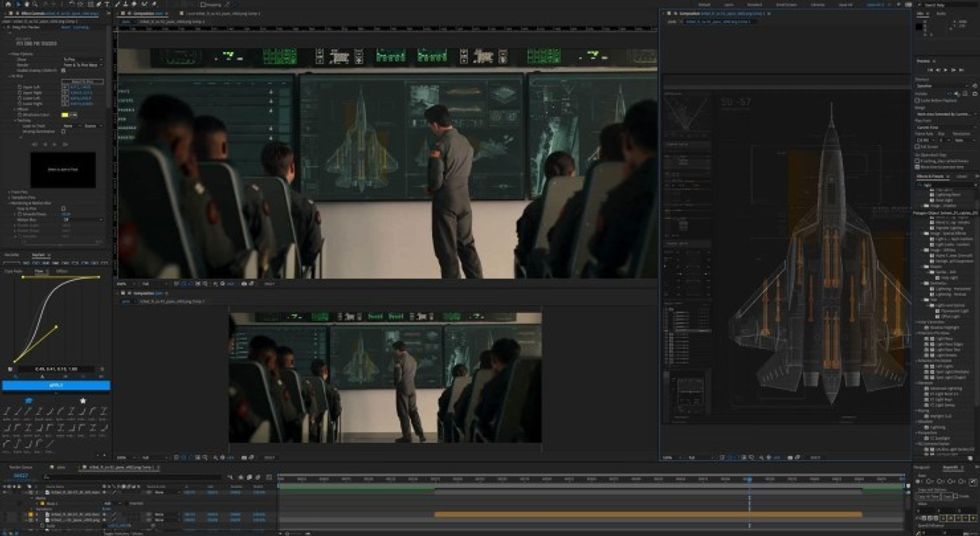Select the Puppet Pin tool
This screenshot has width=980, height=536.
[154, 4]
